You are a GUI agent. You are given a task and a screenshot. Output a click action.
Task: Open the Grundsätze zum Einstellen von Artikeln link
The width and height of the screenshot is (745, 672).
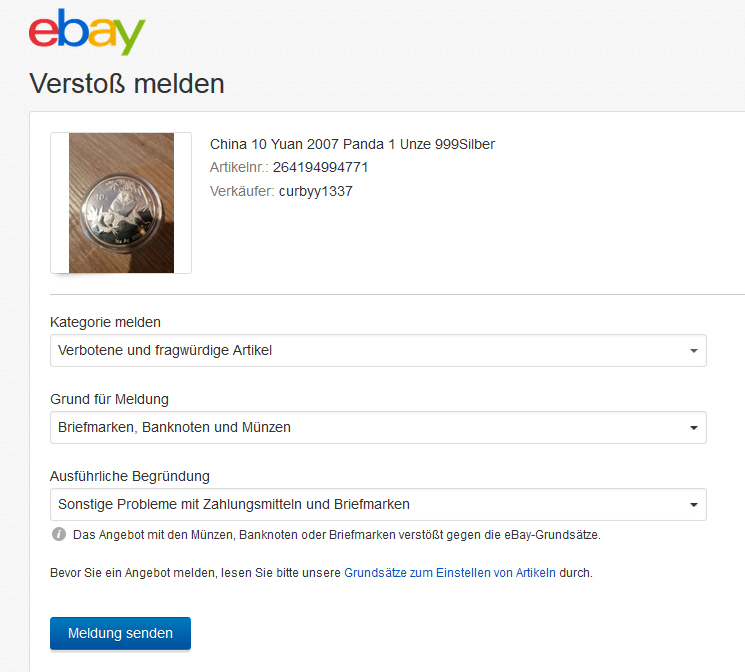pos(449,574)
